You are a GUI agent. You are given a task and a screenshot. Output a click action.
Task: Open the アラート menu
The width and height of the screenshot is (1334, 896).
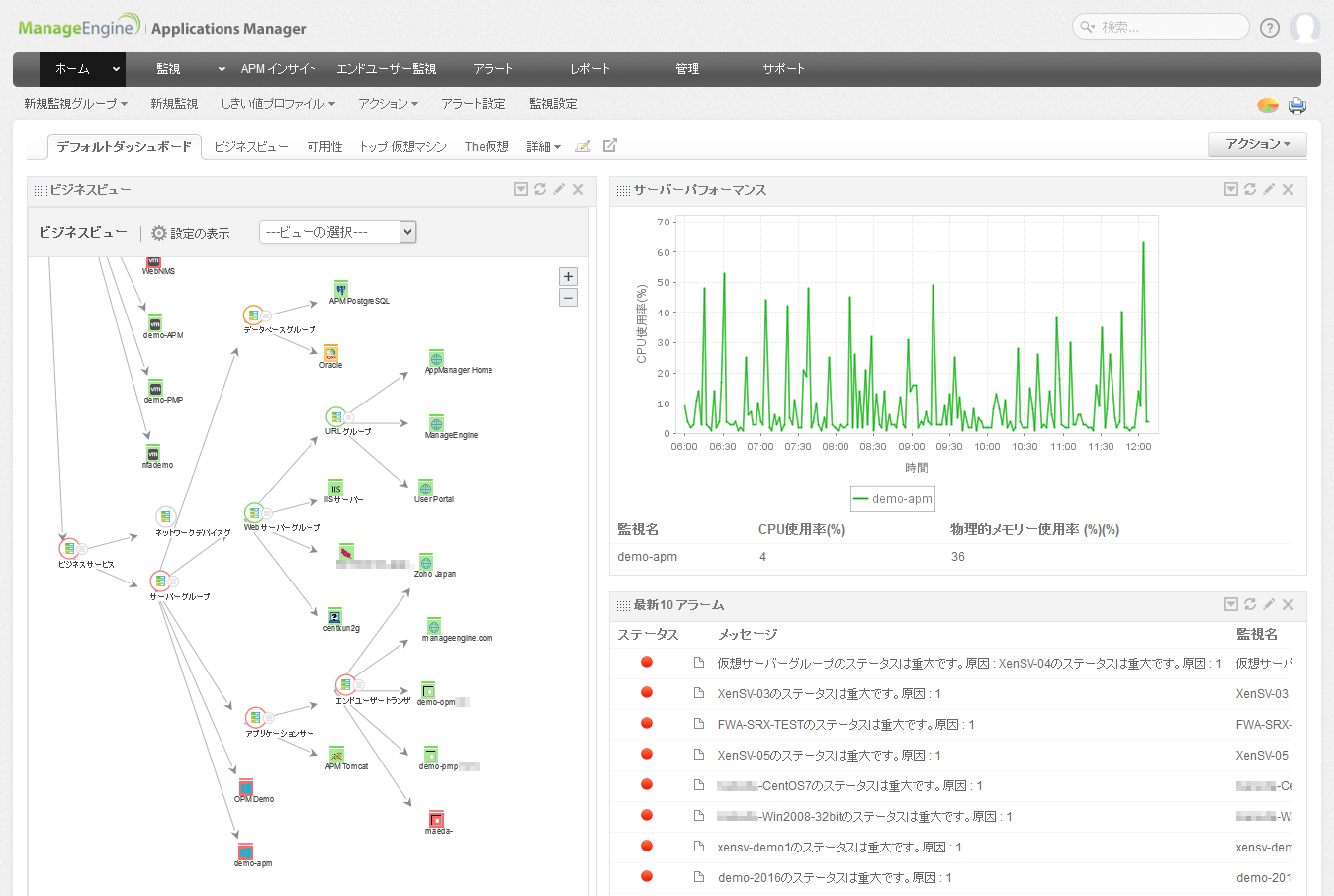pyautogui.click(x=492, y=69)
